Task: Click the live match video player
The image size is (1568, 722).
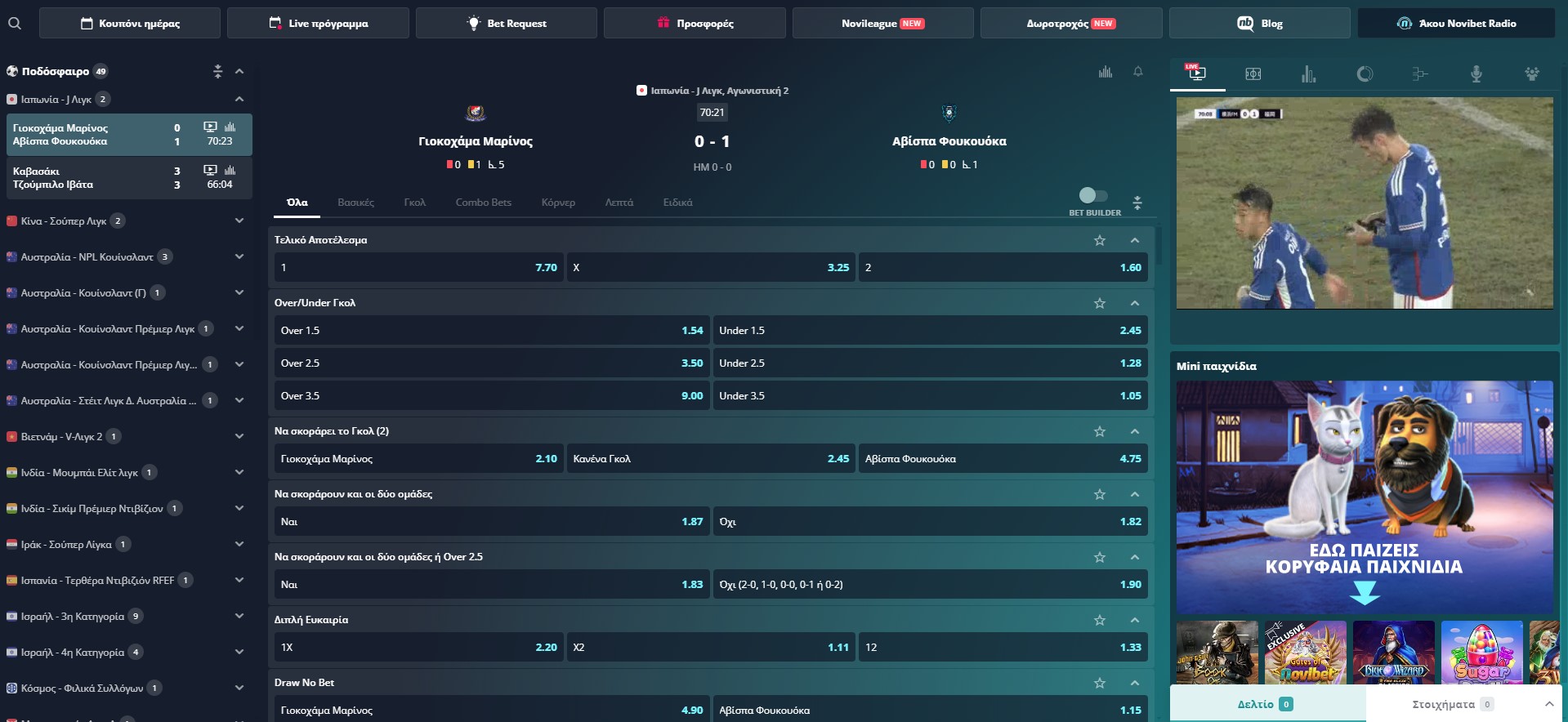Action: coord(1365,203)
